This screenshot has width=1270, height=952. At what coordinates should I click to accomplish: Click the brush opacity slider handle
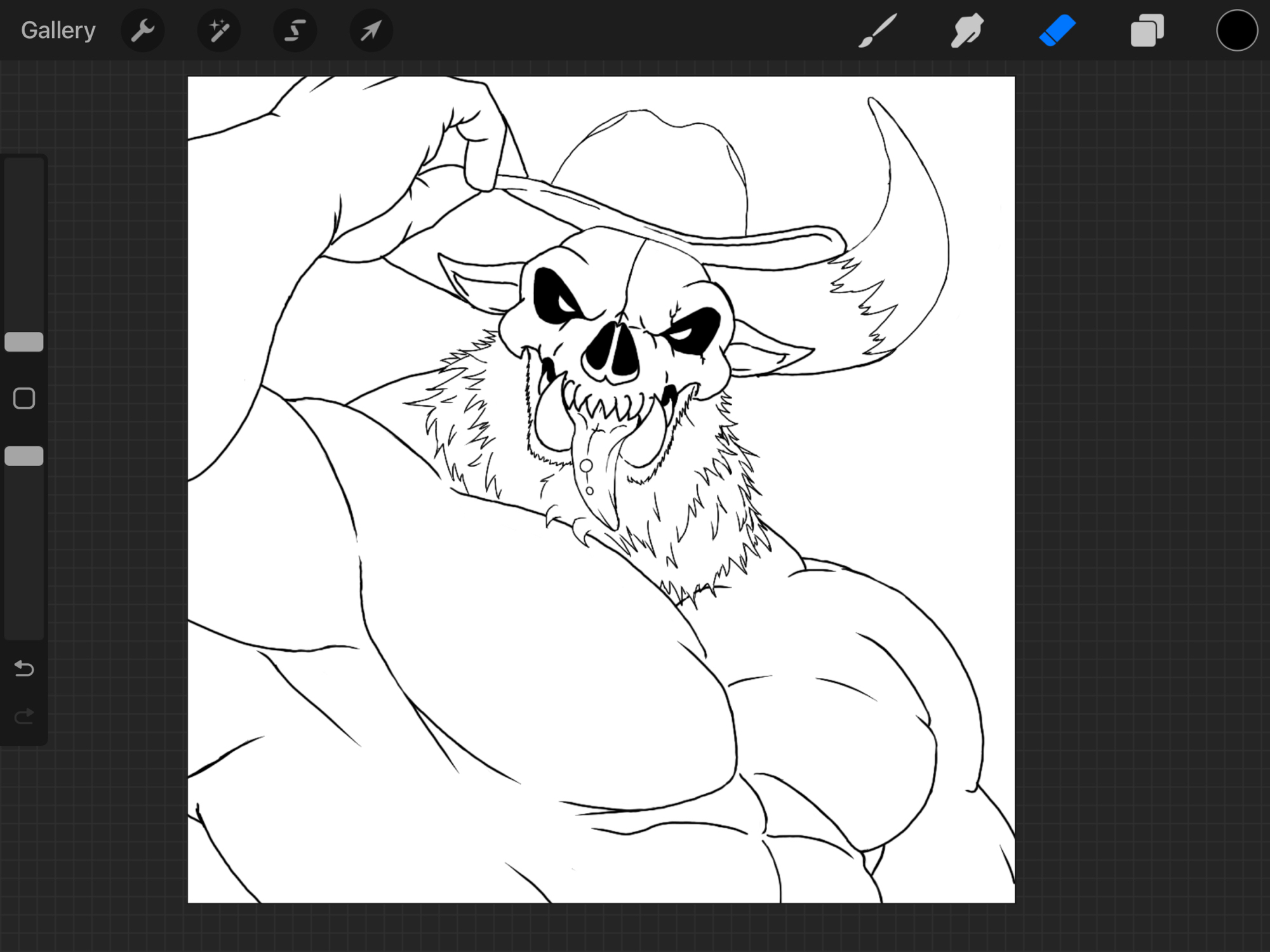coord(24,456)
